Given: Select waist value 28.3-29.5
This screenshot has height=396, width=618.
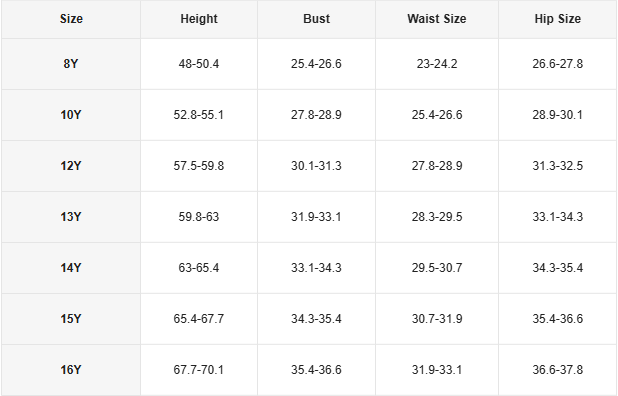Looking at the screenshot, I should [x=437, y=217].
